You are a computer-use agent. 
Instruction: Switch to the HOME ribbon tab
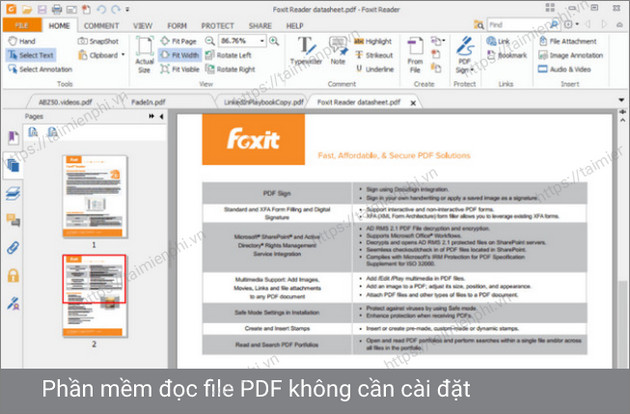[59, 26]
